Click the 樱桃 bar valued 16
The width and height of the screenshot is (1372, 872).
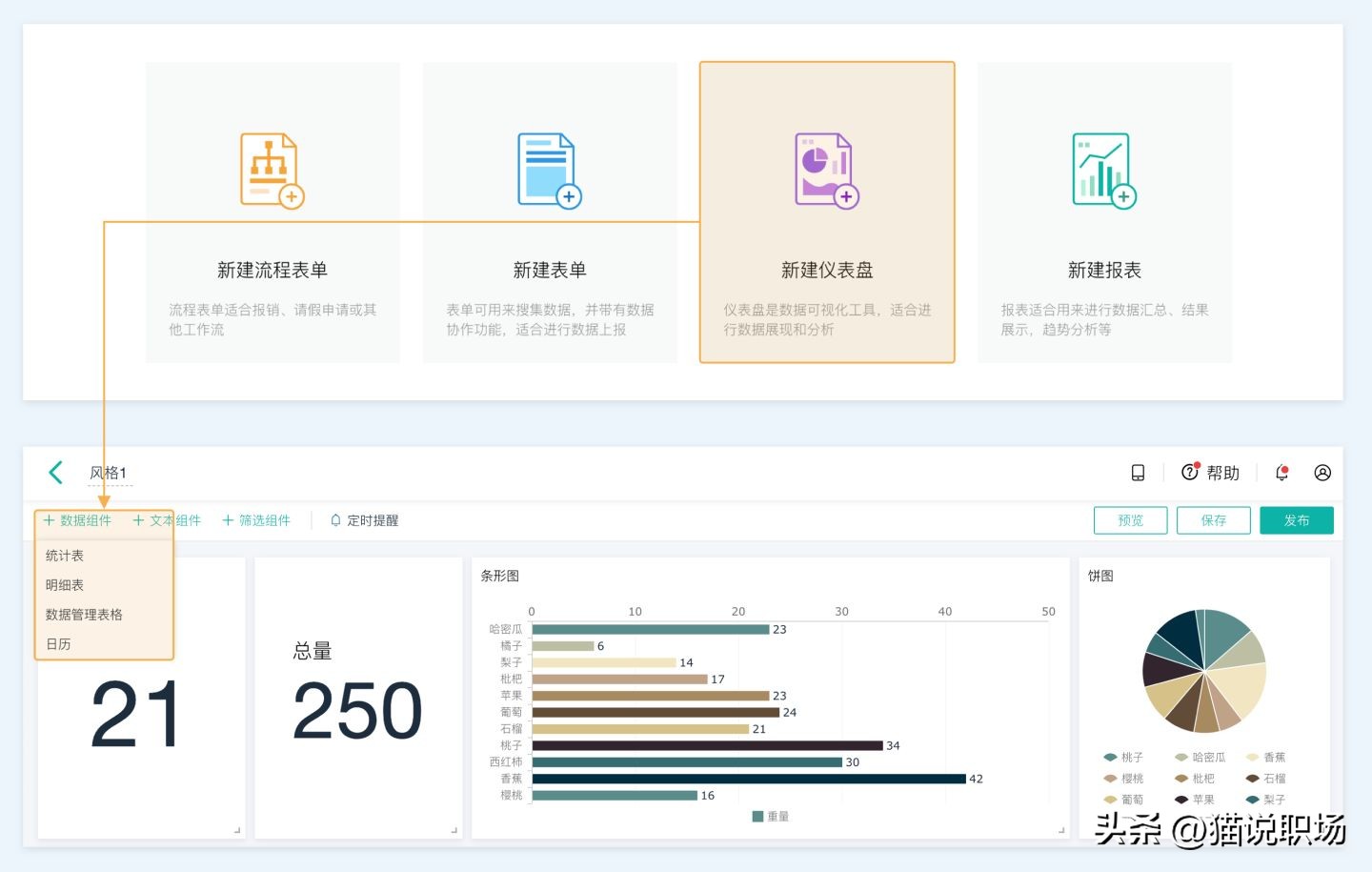coord(615,795)
